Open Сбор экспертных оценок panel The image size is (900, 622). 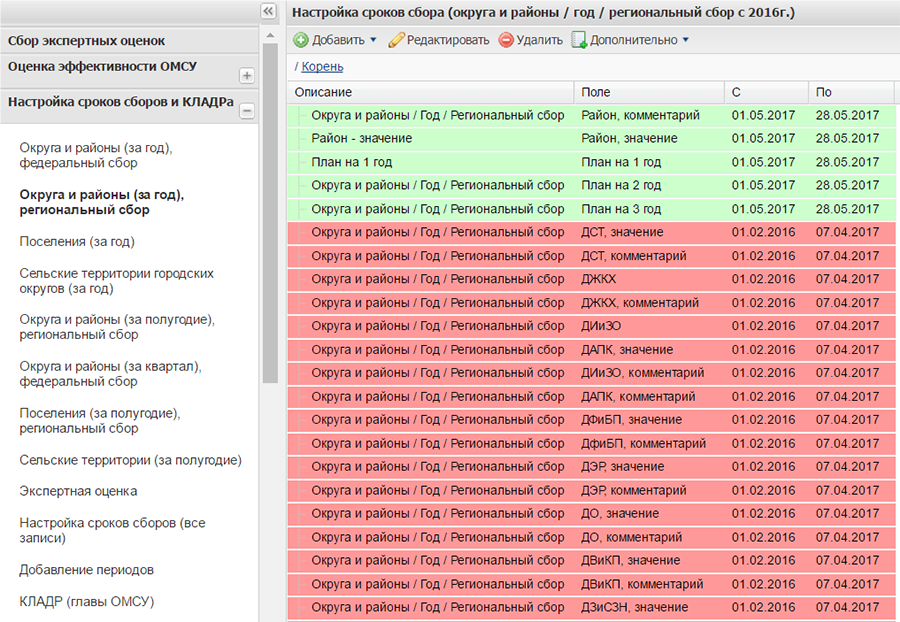point(87,41)
